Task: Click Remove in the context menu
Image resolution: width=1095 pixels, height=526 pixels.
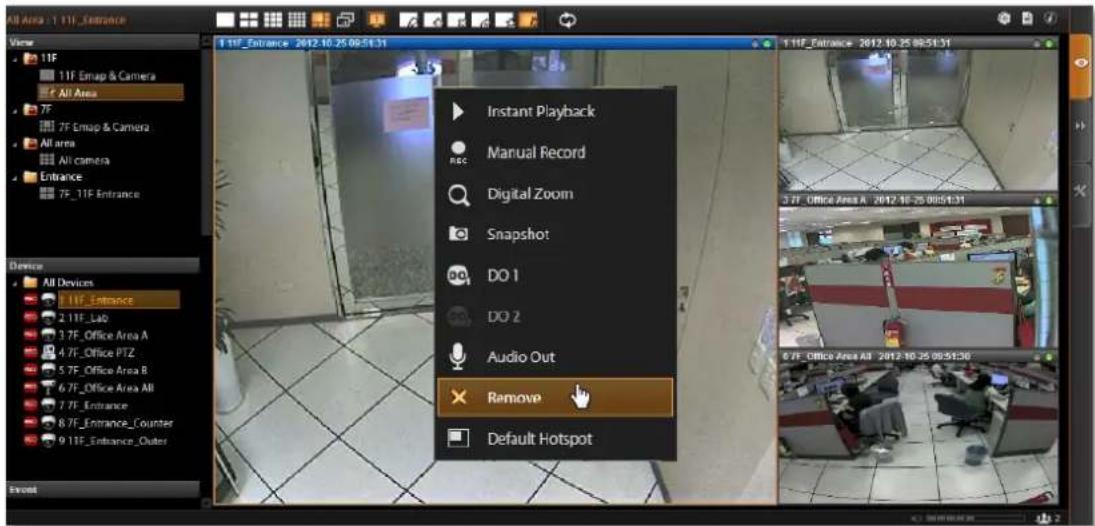Action: click(556, 397)
